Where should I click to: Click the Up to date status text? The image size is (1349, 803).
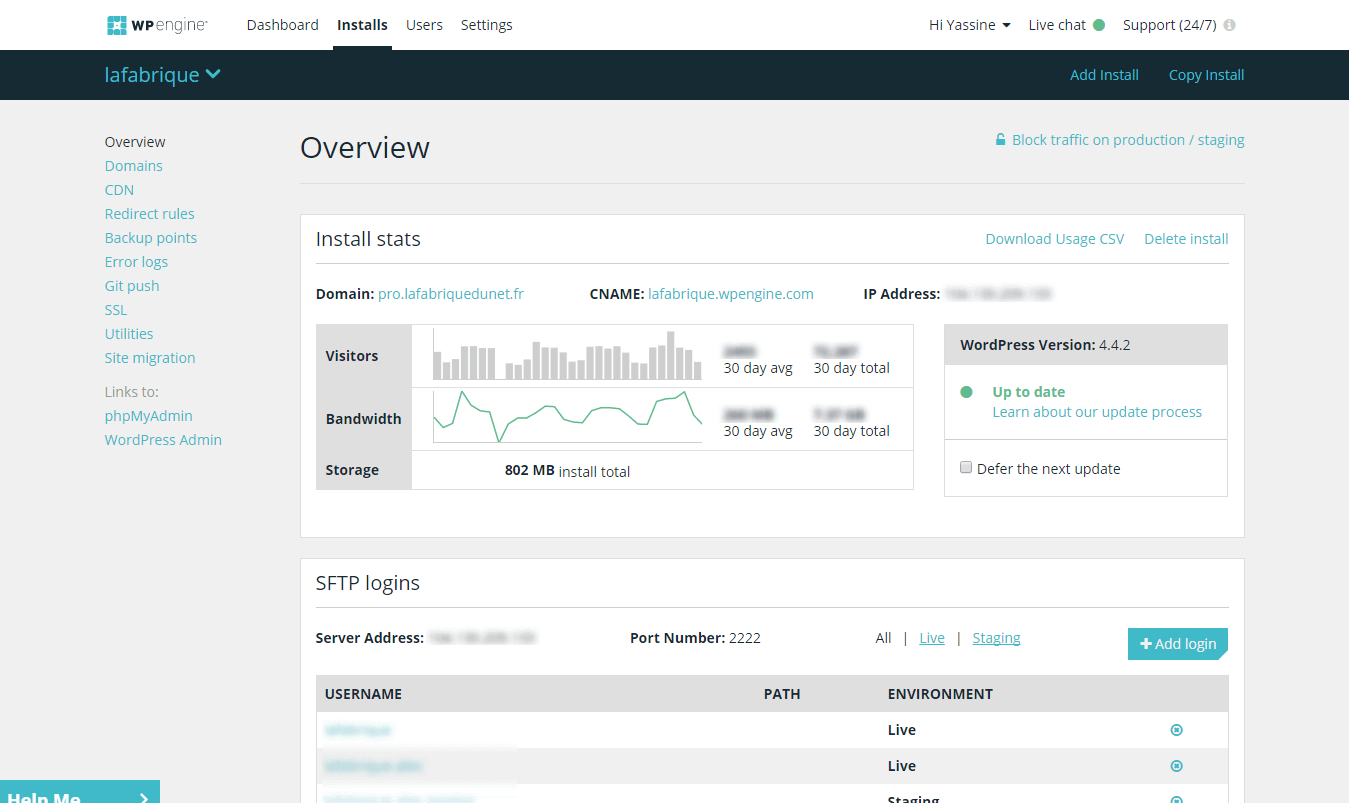pyautogui.click(x=1028, y=392)
